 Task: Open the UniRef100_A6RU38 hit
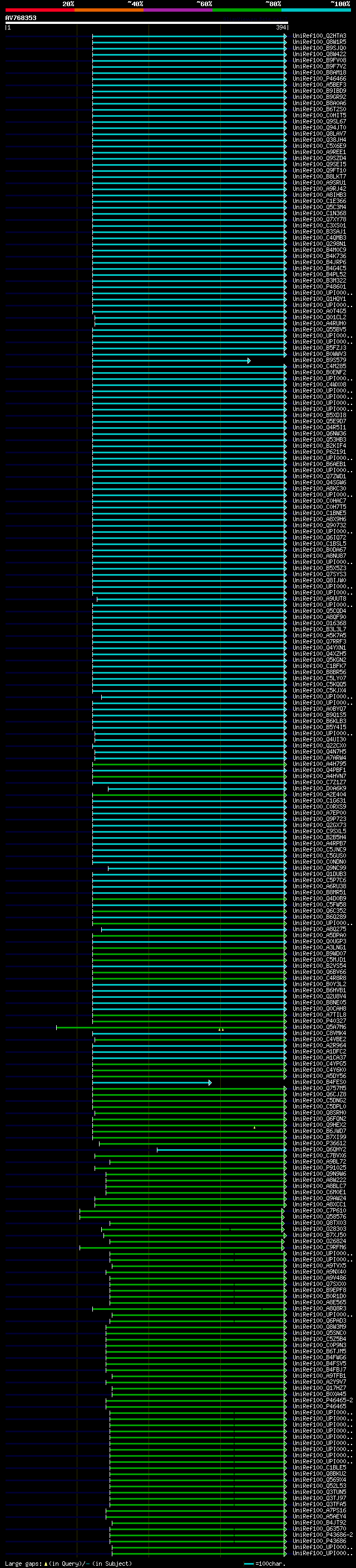(319, 886)
